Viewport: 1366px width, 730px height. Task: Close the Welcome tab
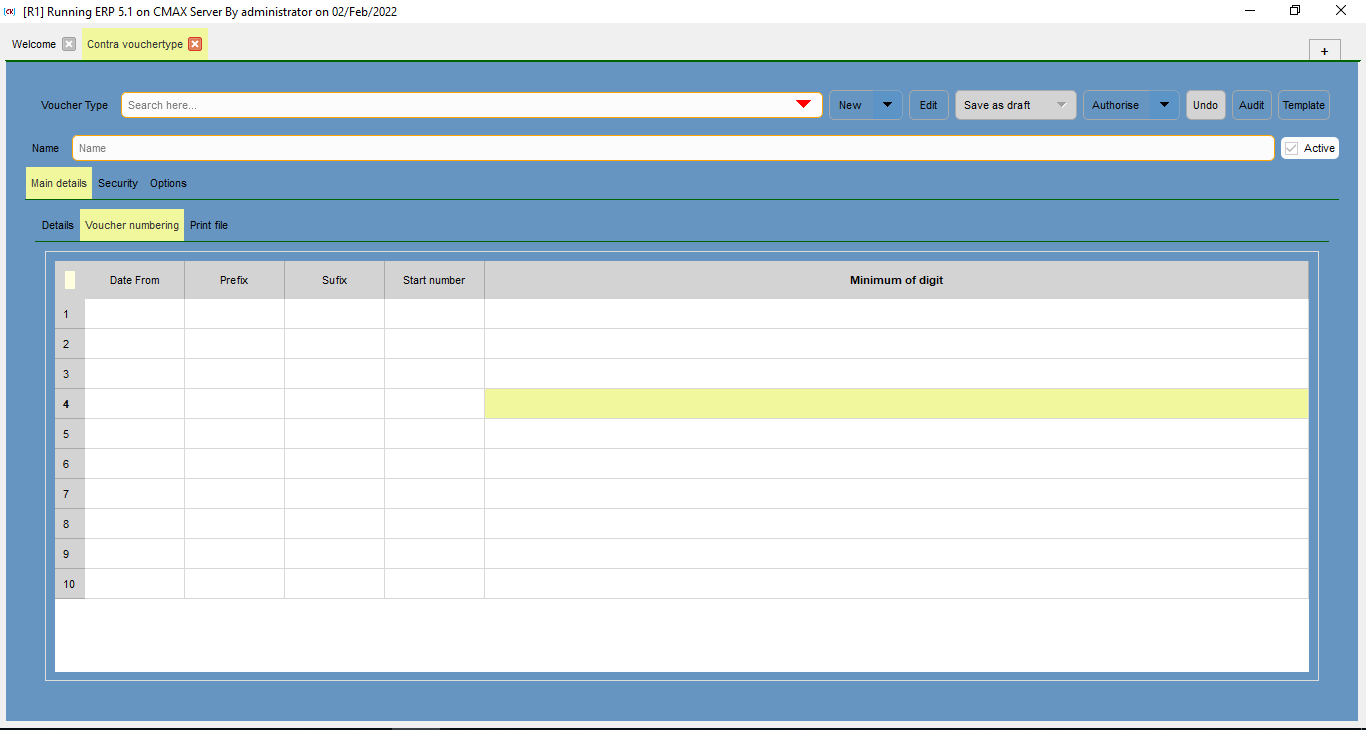(69, 44)
